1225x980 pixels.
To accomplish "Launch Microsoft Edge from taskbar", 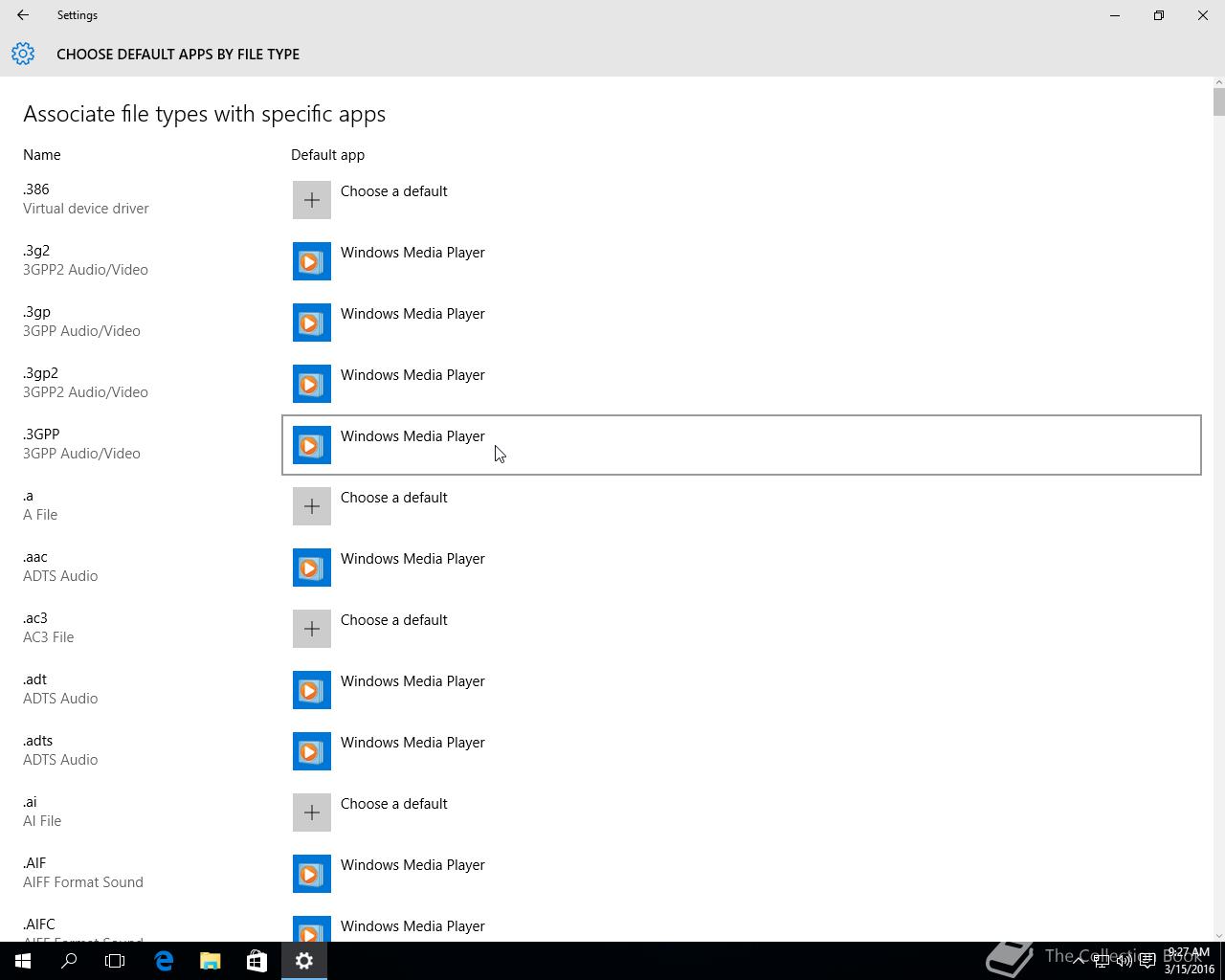I will point(164,961).
